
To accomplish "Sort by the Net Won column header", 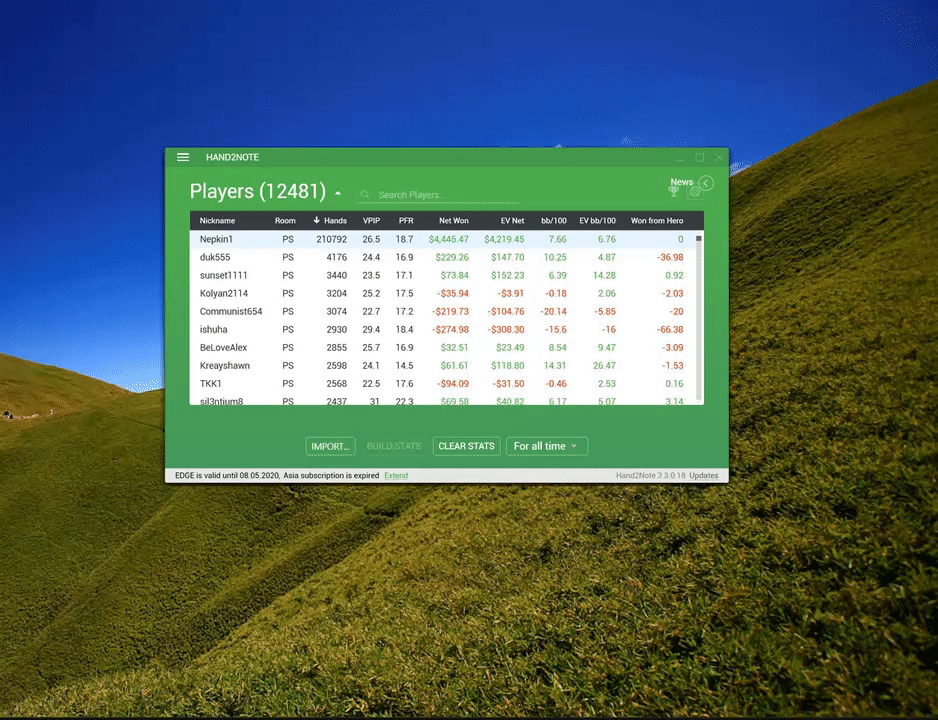I will click(453, 221).
